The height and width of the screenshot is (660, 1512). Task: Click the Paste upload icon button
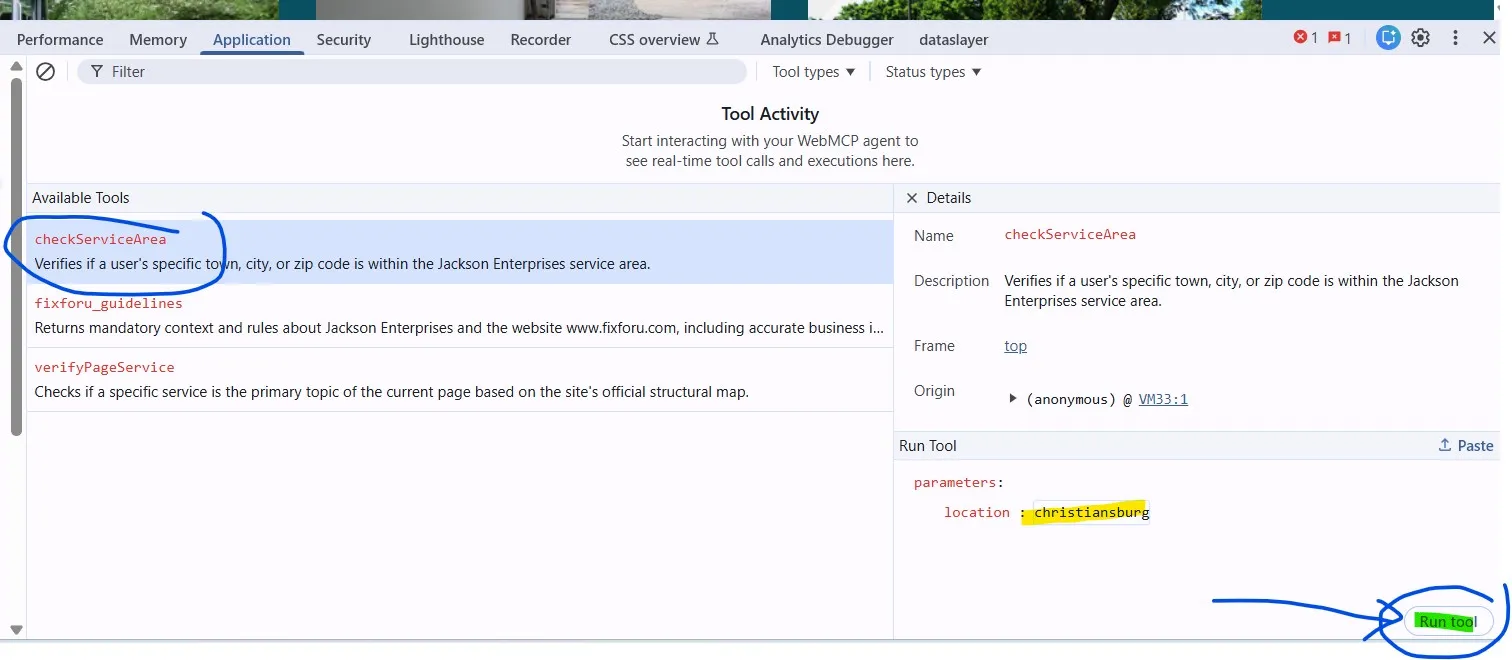pyautogui.click(x=1465, y=446)
